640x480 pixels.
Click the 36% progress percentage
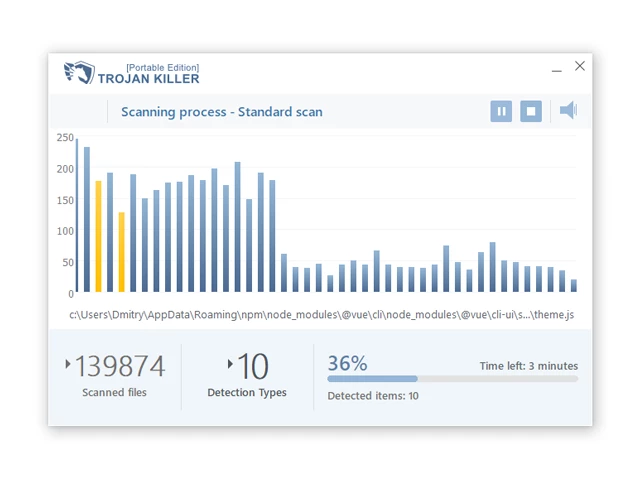pyautogui.click(x=347, y=363)
